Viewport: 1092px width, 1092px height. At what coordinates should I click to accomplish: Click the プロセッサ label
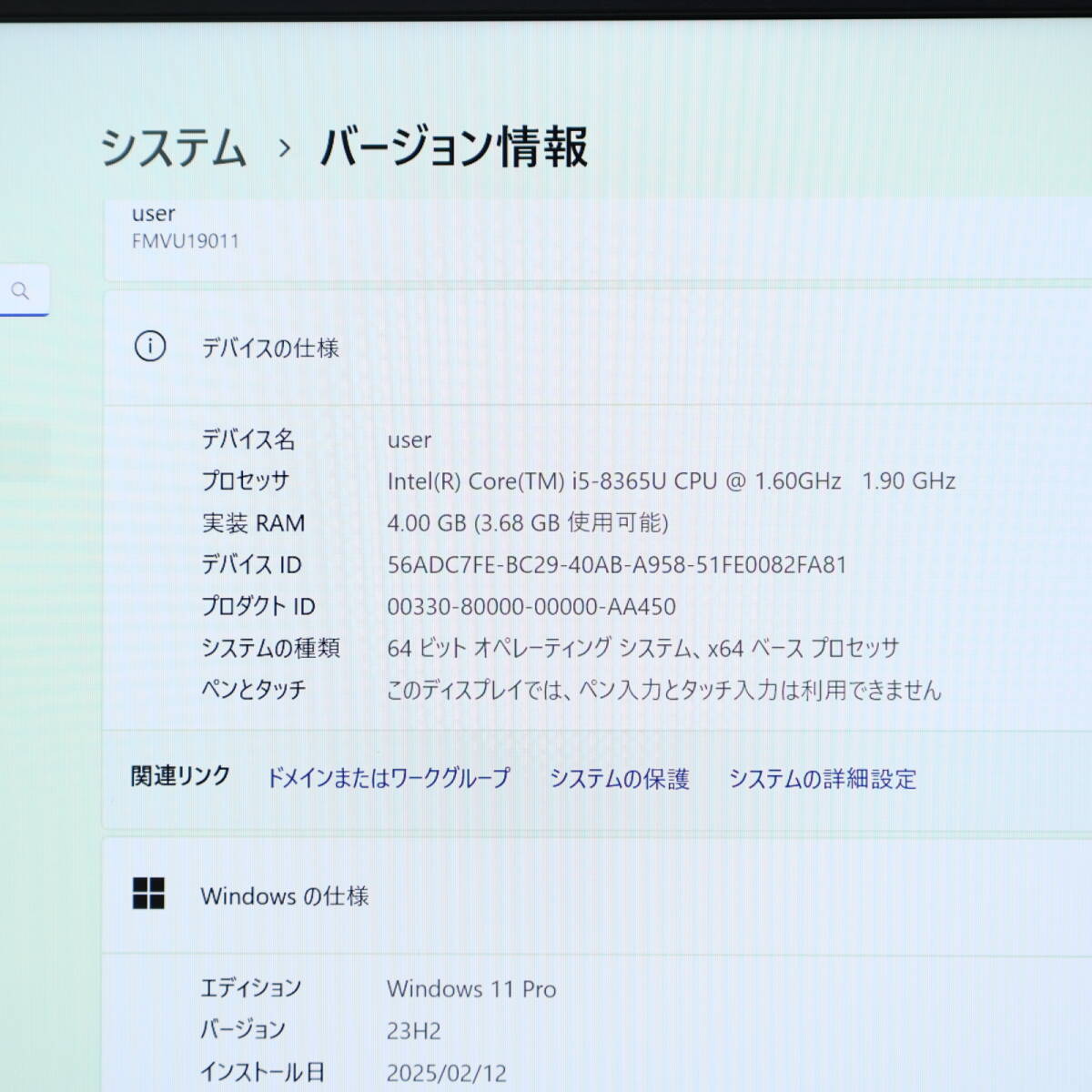[x=246, y=481]
